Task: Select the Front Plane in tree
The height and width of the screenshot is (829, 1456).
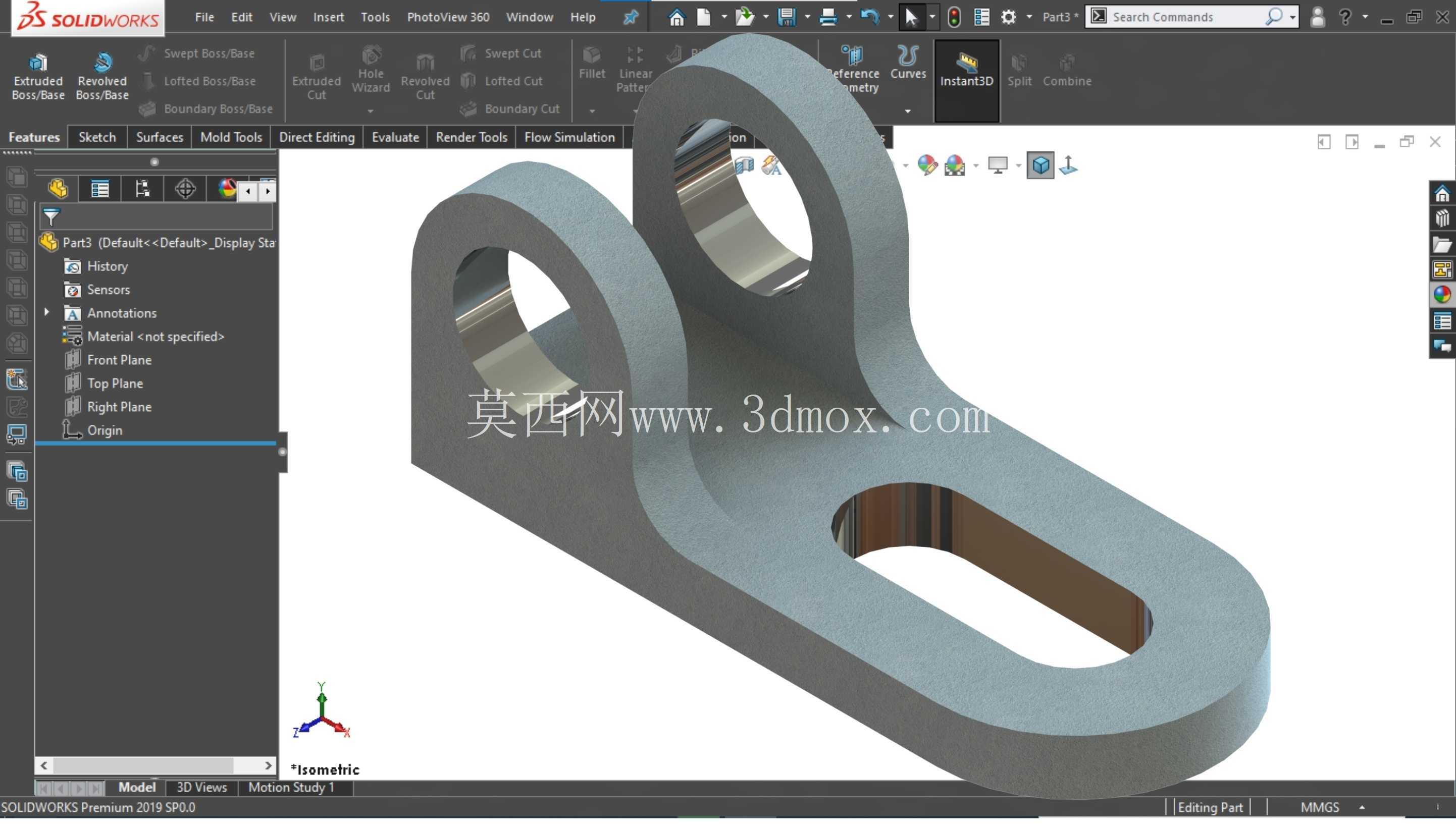Action: click(x=119, y=360)
